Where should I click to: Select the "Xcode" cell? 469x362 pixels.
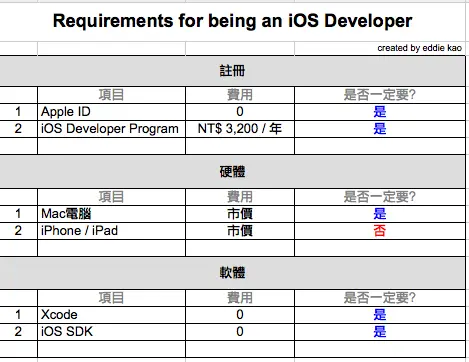point(111,315)
